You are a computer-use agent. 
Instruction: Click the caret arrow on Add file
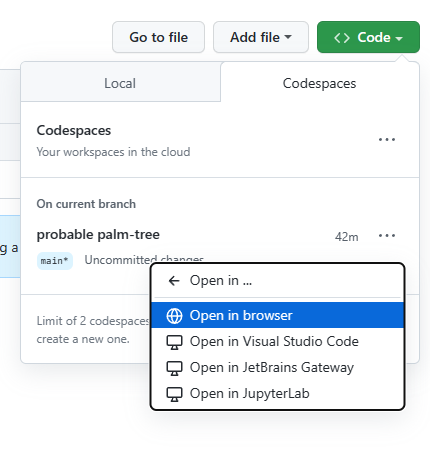288,37
